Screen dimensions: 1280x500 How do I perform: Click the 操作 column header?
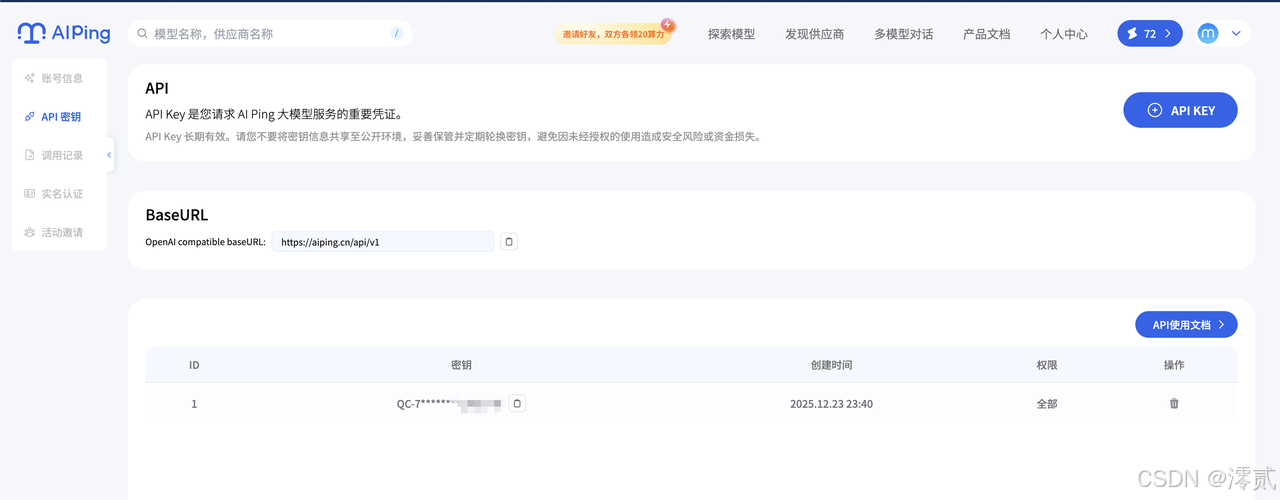point(1174,365)
